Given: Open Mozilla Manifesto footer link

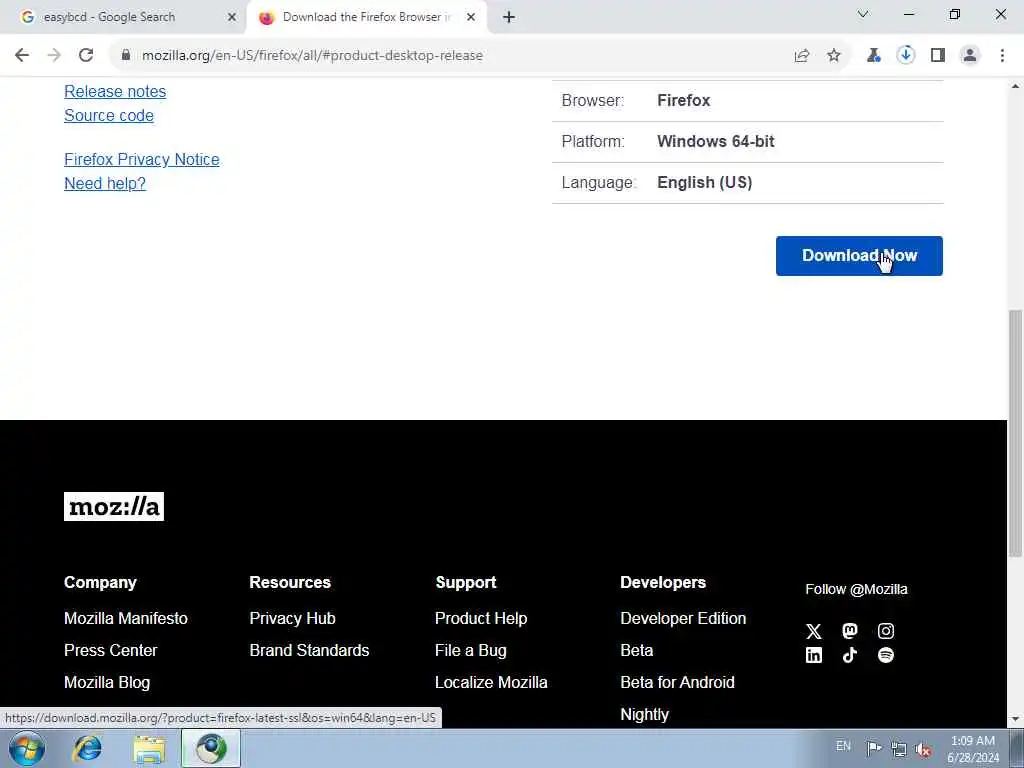Looking at the screenshot, I should (x=125, y=618).
